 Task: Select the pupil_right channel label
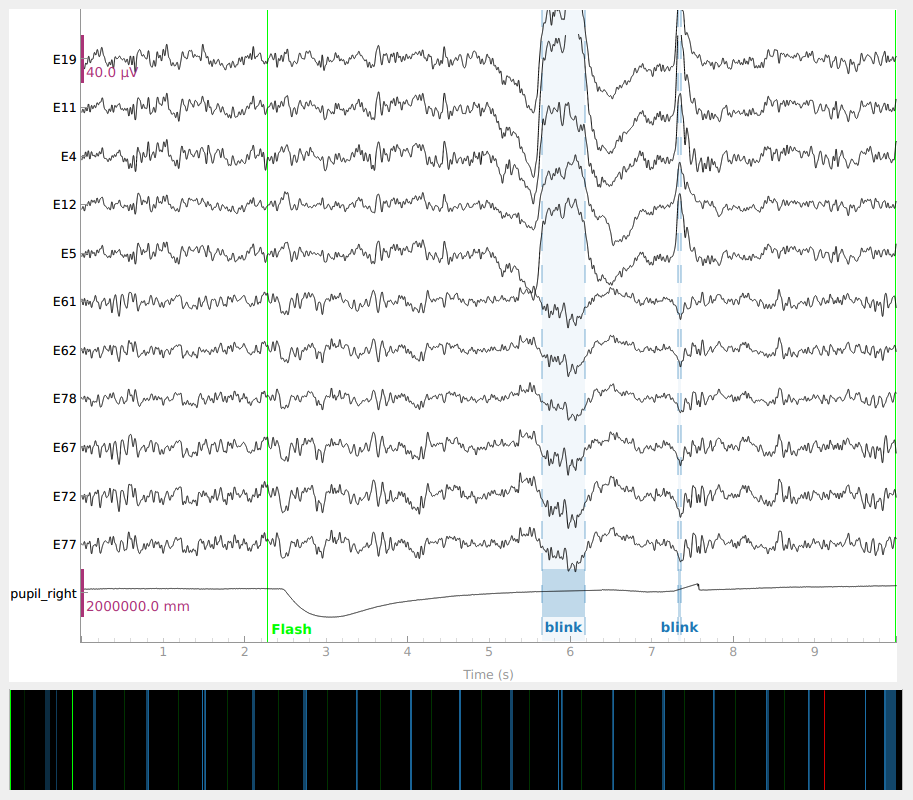pyautogui.click(x=43, y=593)
